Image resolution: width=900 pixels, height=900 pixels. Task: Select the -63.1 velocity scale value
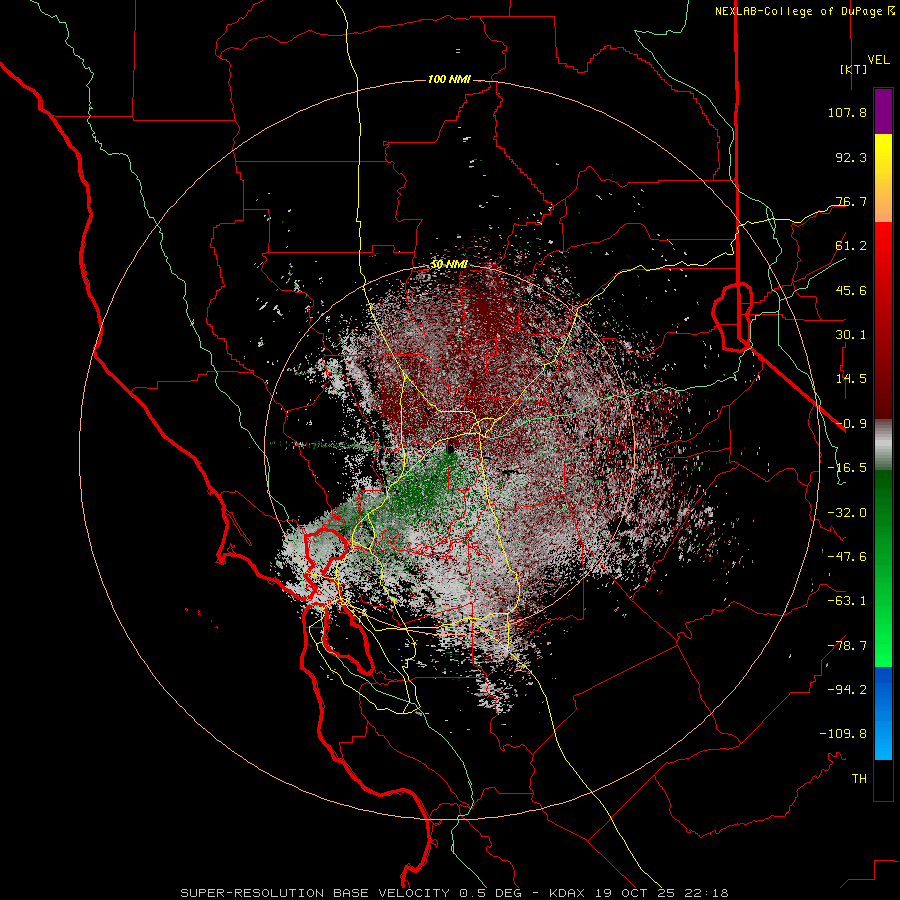[x=847, y=601]
